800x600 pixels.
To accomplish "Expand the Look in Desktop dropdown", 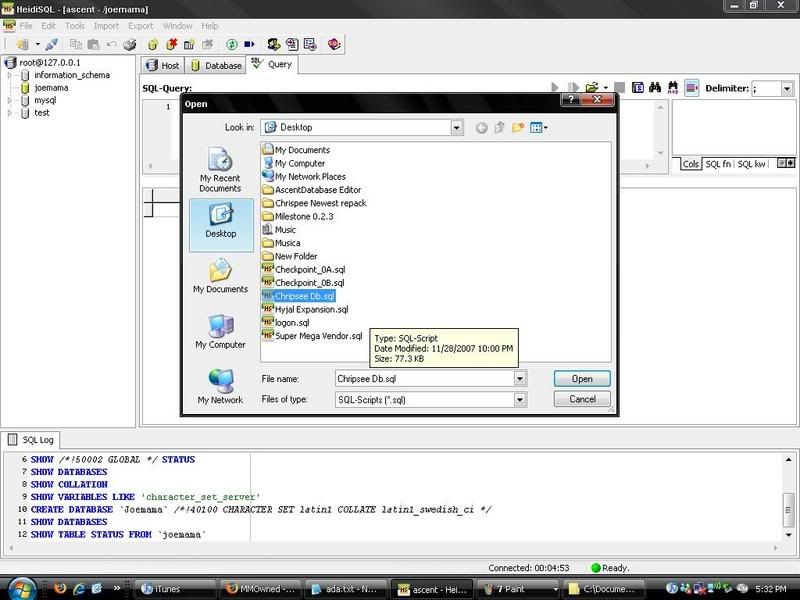I will coord(457,128).
